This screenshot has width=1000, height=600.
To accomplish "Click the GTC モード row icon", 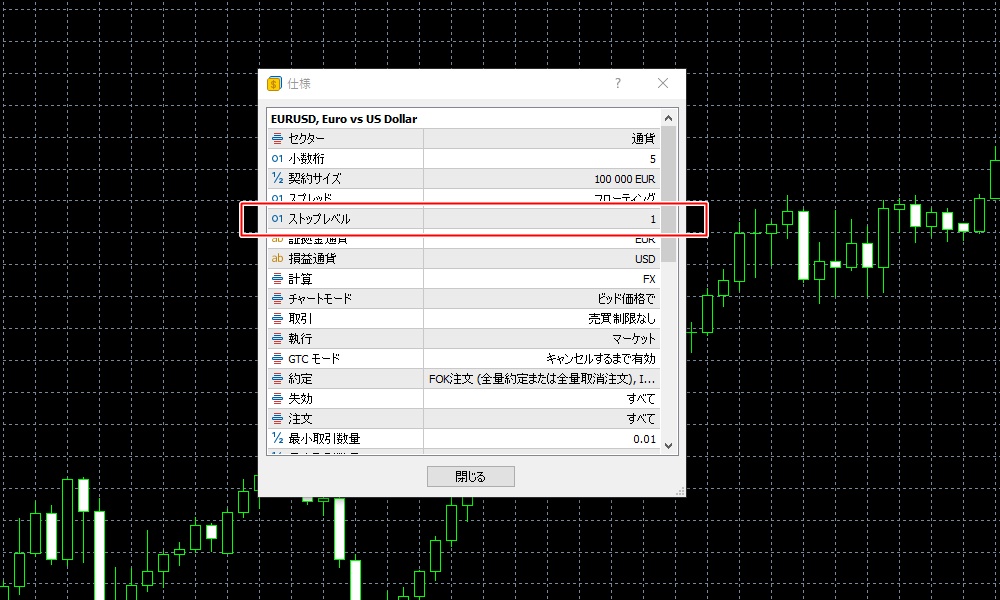I will [x=278, y=359].
